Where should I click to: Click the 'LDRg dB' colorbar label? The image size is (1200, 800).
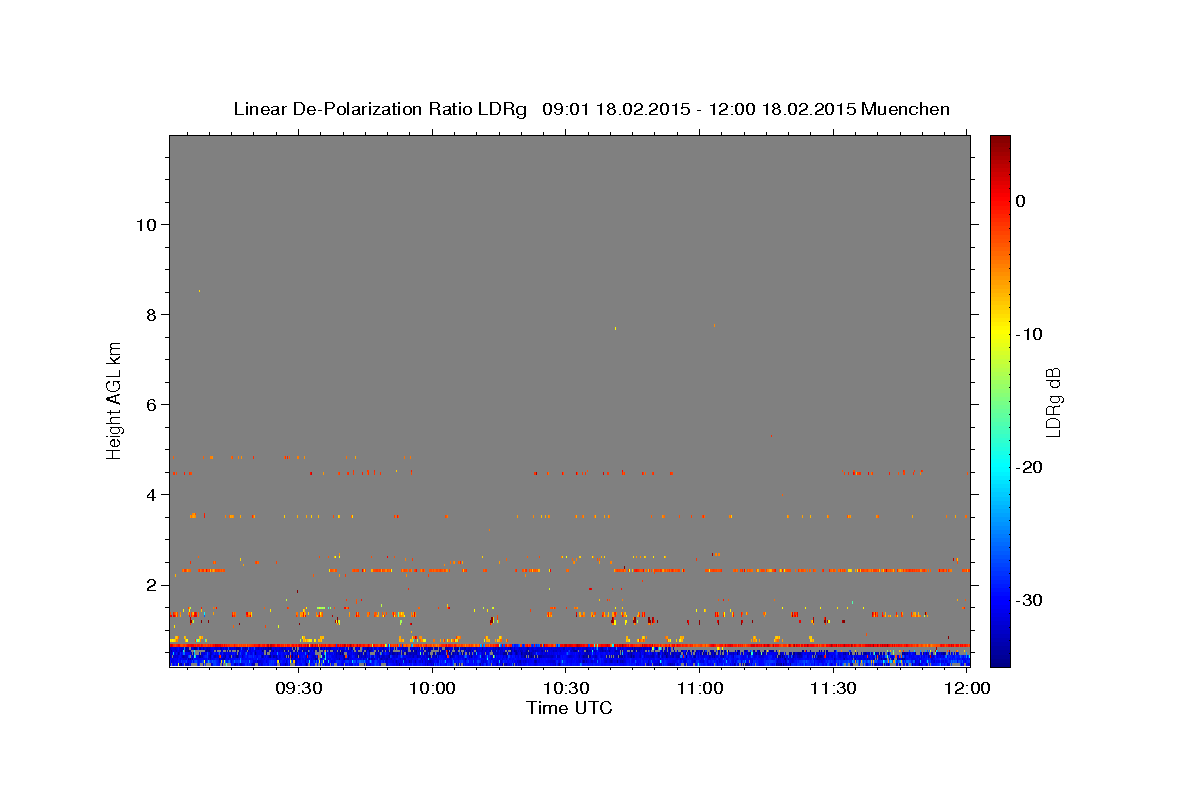click(1053, 402)
